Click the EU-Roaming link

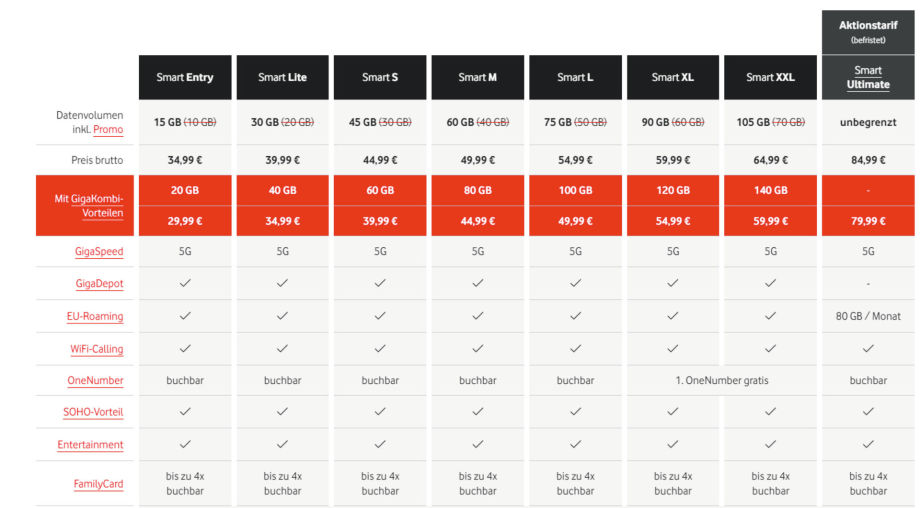coord(95,317)
